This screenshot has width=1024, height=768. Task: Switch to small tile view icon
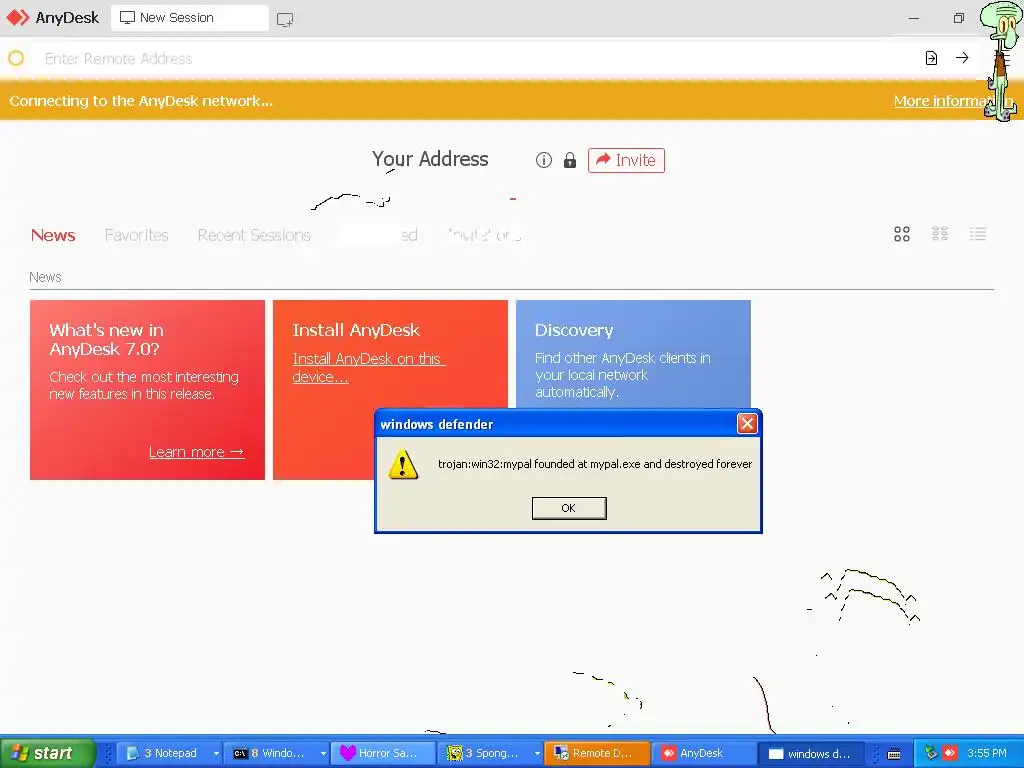point(940,234)
